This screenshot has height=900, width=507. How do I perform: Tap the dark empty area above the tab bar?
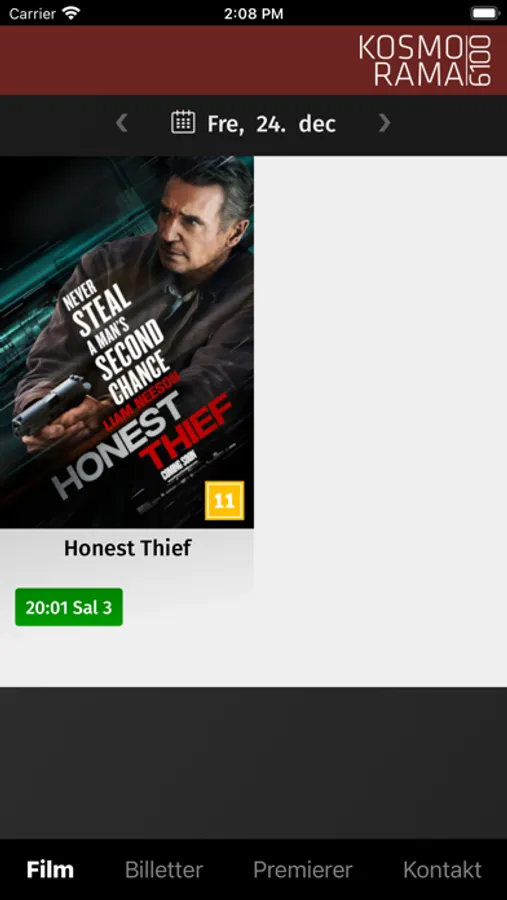(253, 763)
